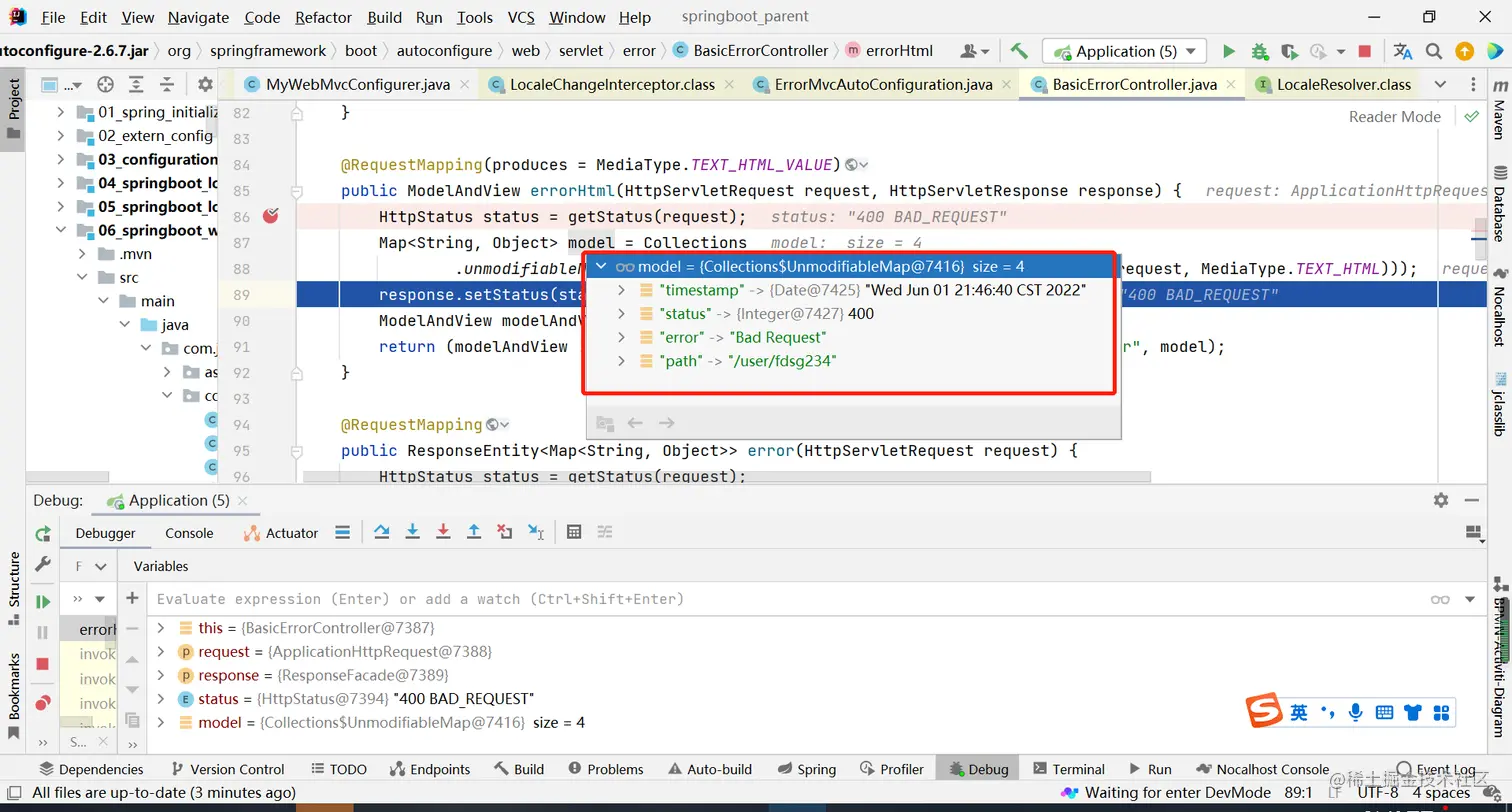Open the Translate tool icon
Screen dimensions: 1512x812
(x=1403, y=51)
